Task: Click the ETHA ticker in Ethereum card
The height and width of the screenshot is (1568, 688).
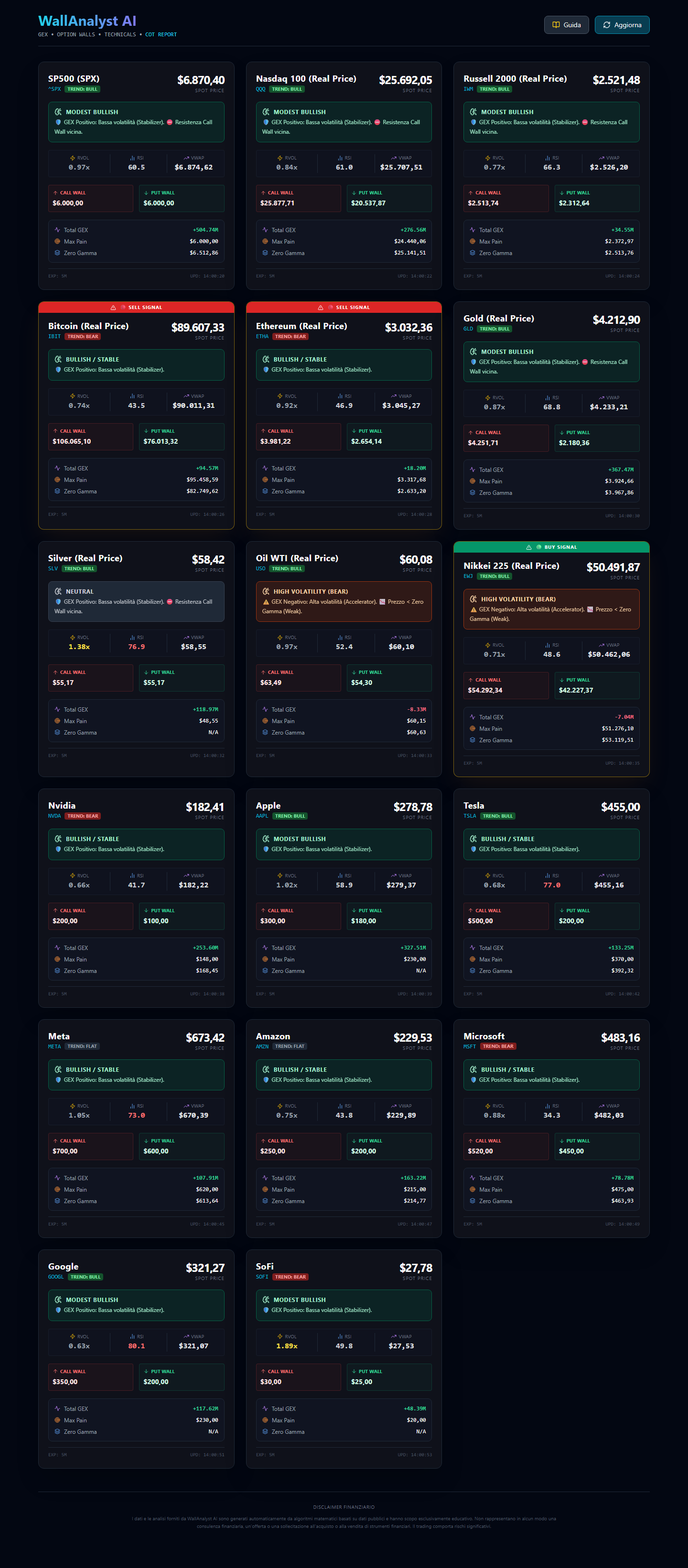Action: point(262,337)
